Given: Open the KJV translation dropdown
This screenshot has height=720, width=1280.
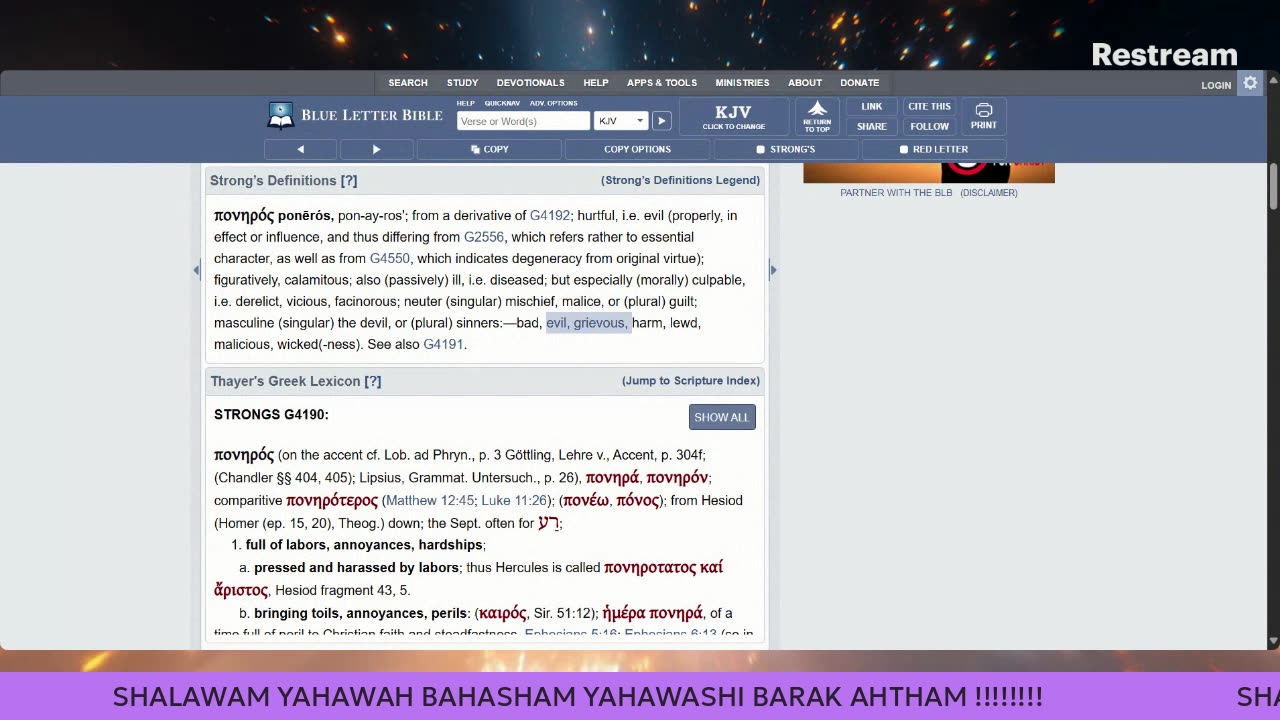Looking at the screenshot, I should 621,121.
